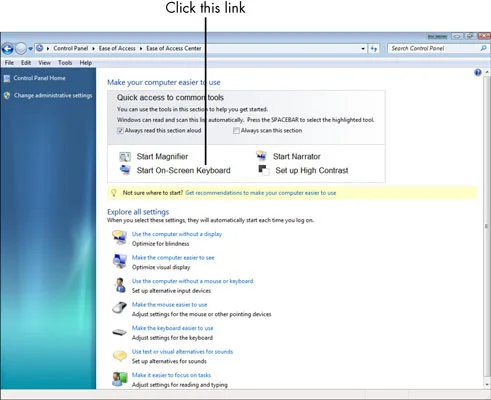Open Get recommendations to make computer easier link

261,193
